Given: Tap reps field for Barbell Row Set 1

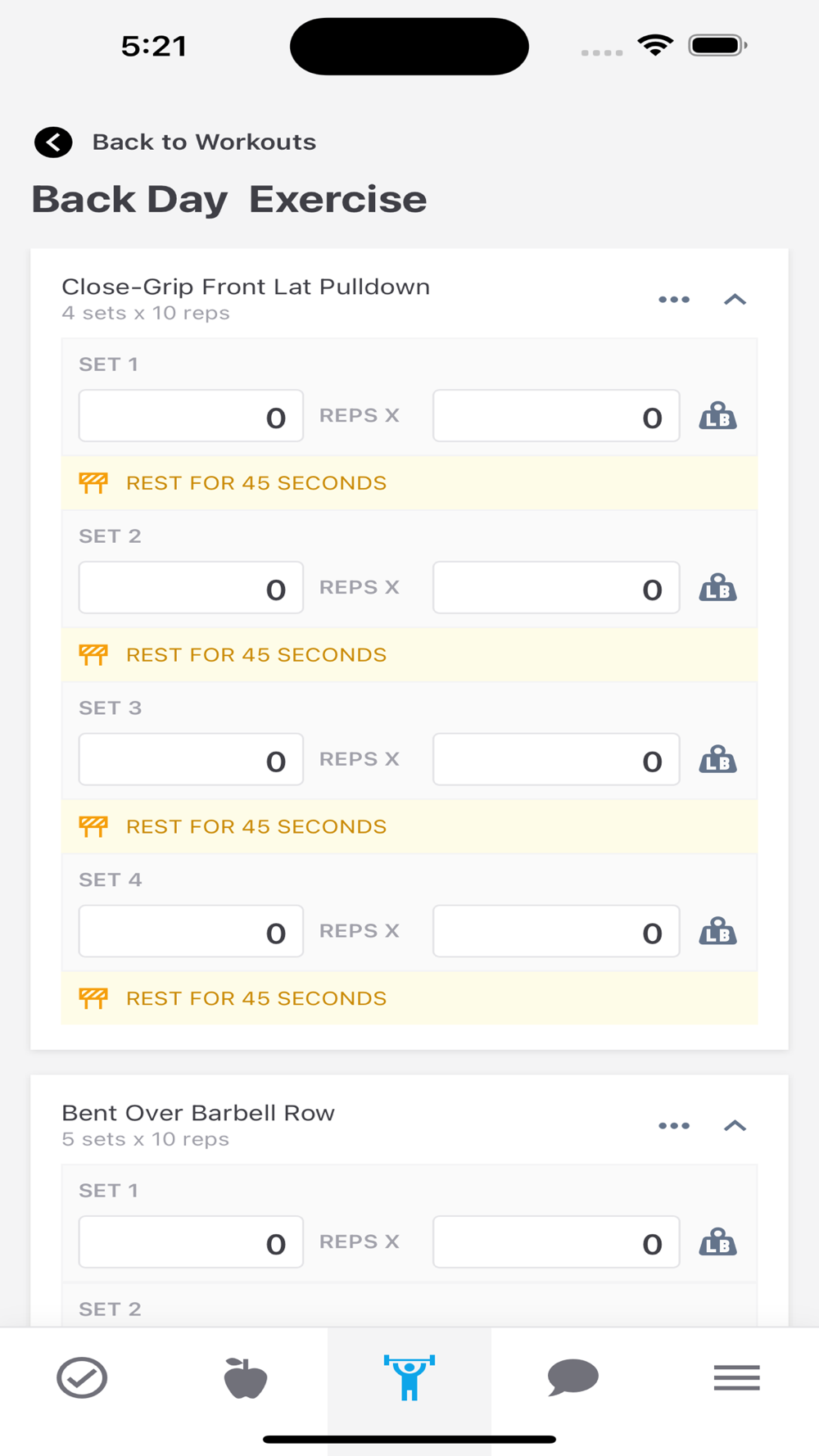Looking at the screenshot, I should [x=191, y=1243].
